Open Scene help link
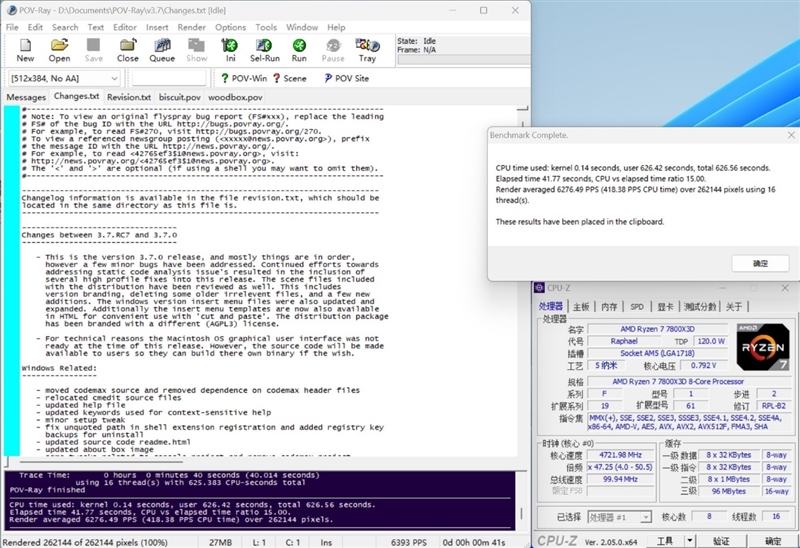800x548 pixels. click(289, 78)
